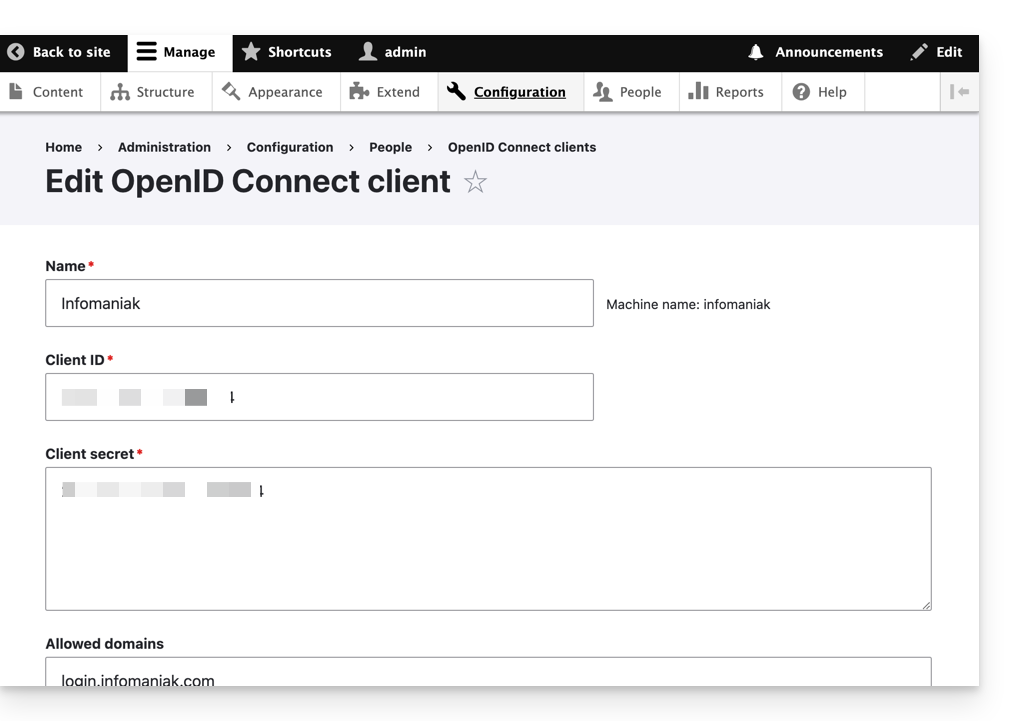The width and height of the screenshot is (1014, 721).
Task: Click the 'Name' field label
Action: [65, 266]
